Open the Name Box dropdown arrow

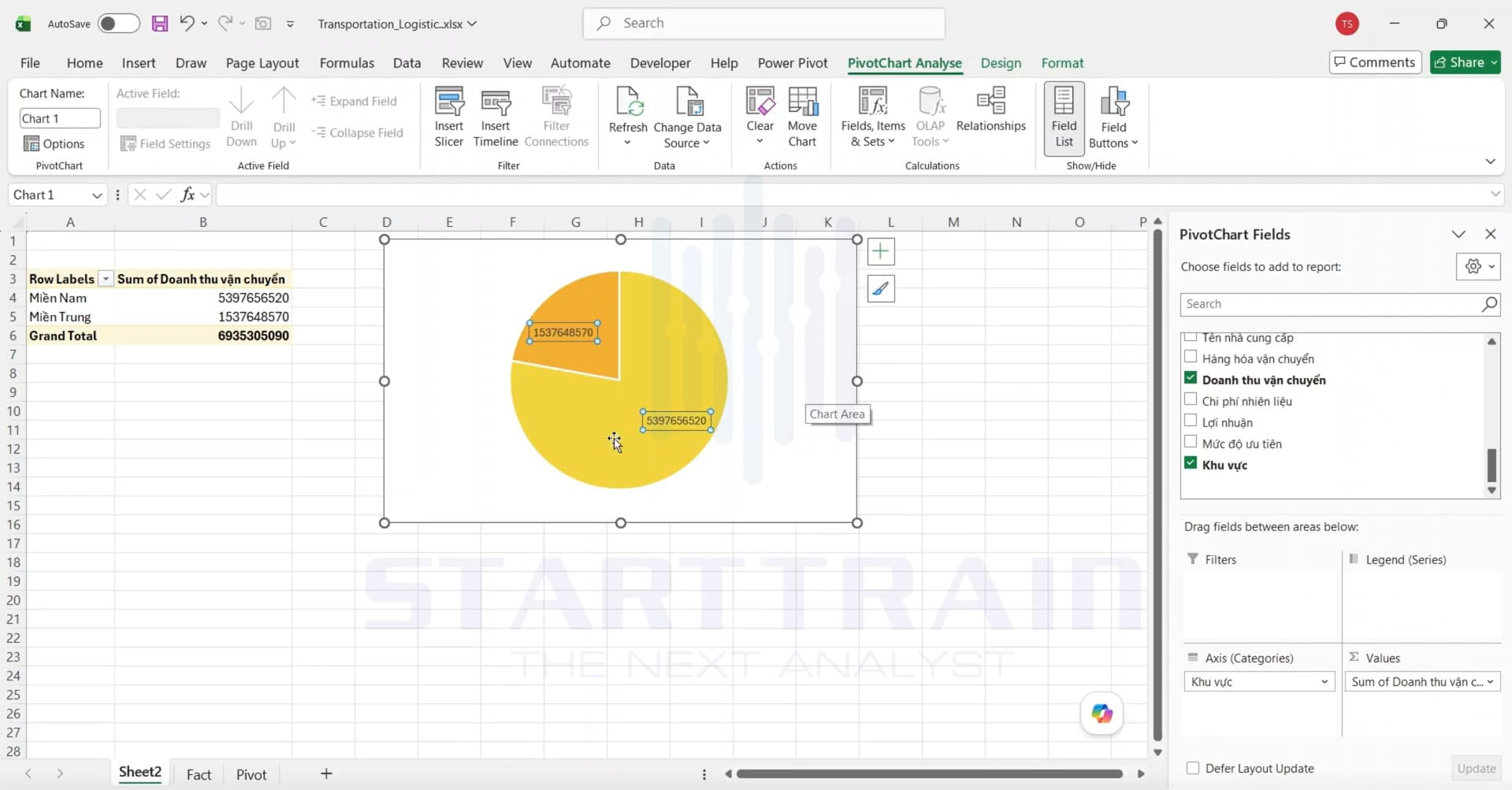pyautogui.click(x=97, y=195)
